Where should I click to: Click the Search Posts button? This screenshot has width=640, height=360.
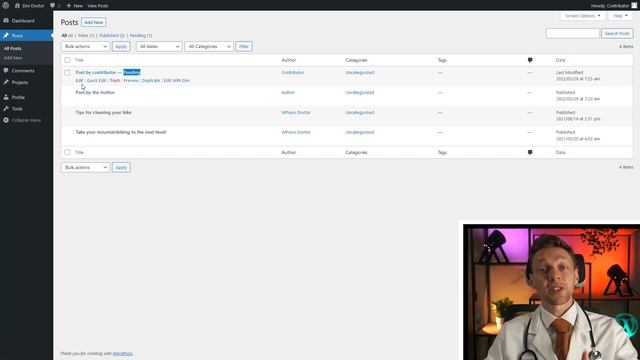coord(617,33)
